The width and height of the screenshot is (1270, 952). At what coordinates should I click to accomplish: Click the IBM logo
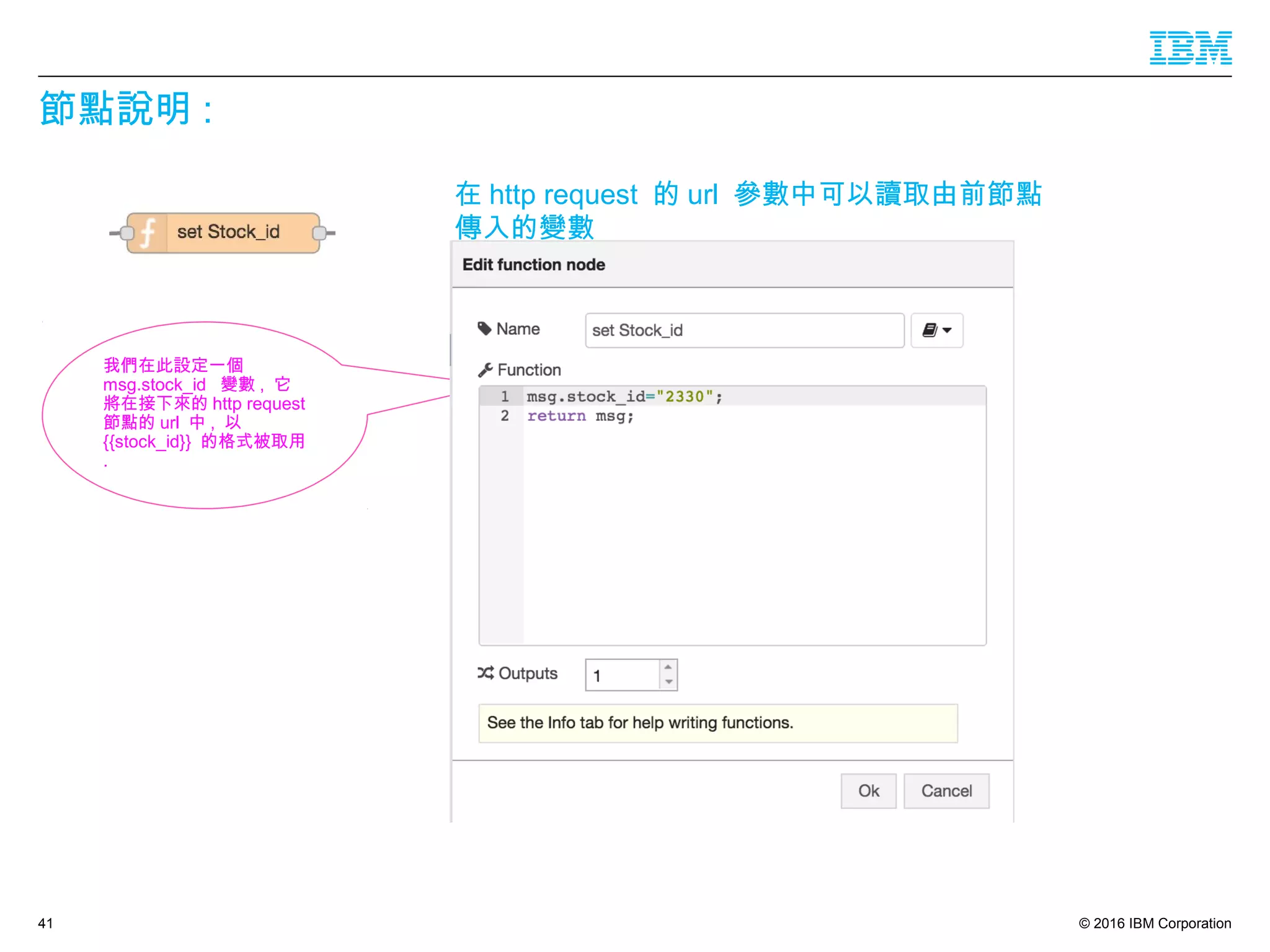coord(1191,48)
